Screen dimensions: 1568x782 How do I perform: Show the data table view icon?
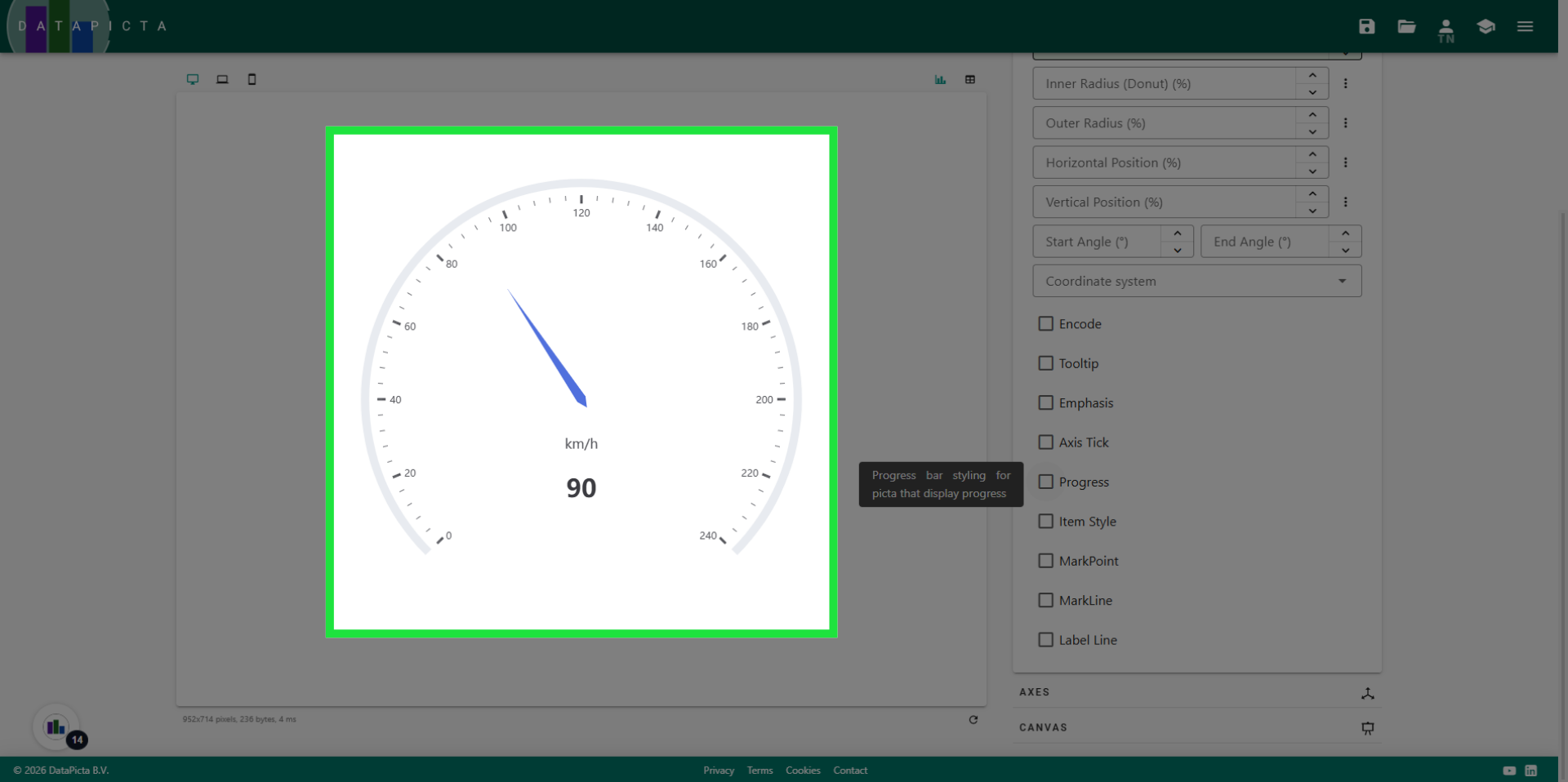[x=970, y=79]
